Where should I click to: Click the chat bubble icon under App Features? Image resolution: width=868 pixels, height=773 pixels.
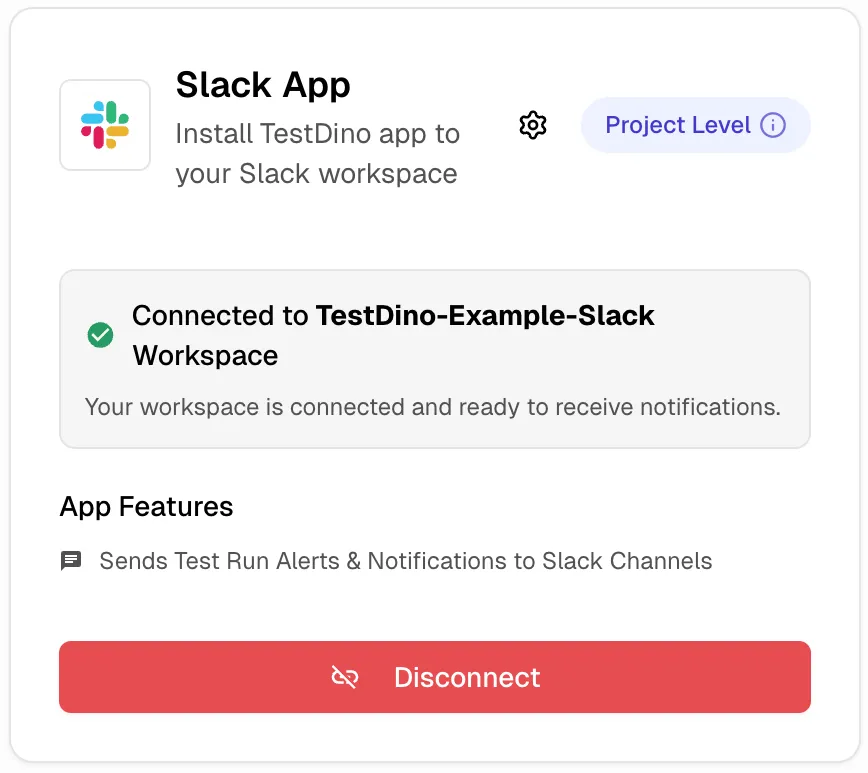pos(70,560)
